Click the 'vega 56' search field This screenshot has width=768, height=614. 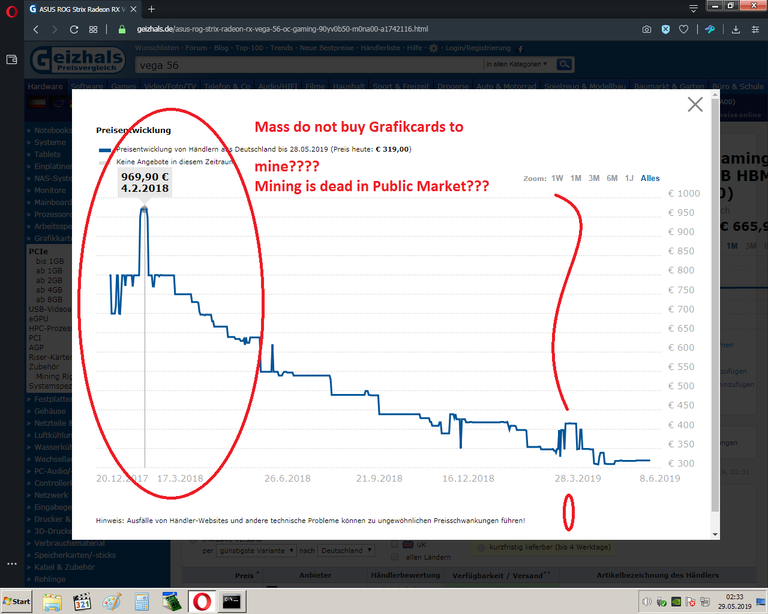click(x=309, y=65)
